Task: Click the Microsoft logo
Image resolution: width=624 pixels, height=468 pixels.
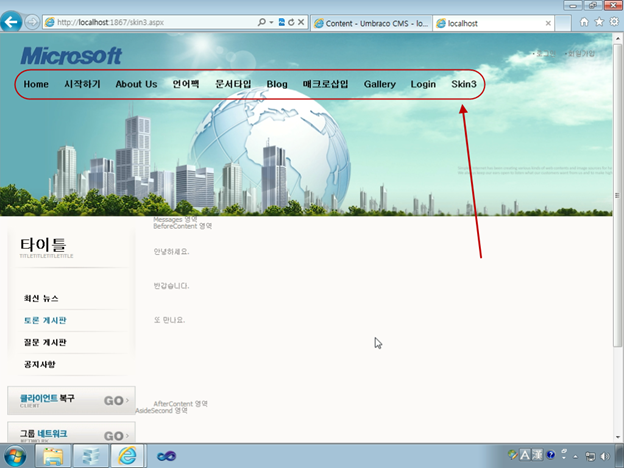Action: 71,56
